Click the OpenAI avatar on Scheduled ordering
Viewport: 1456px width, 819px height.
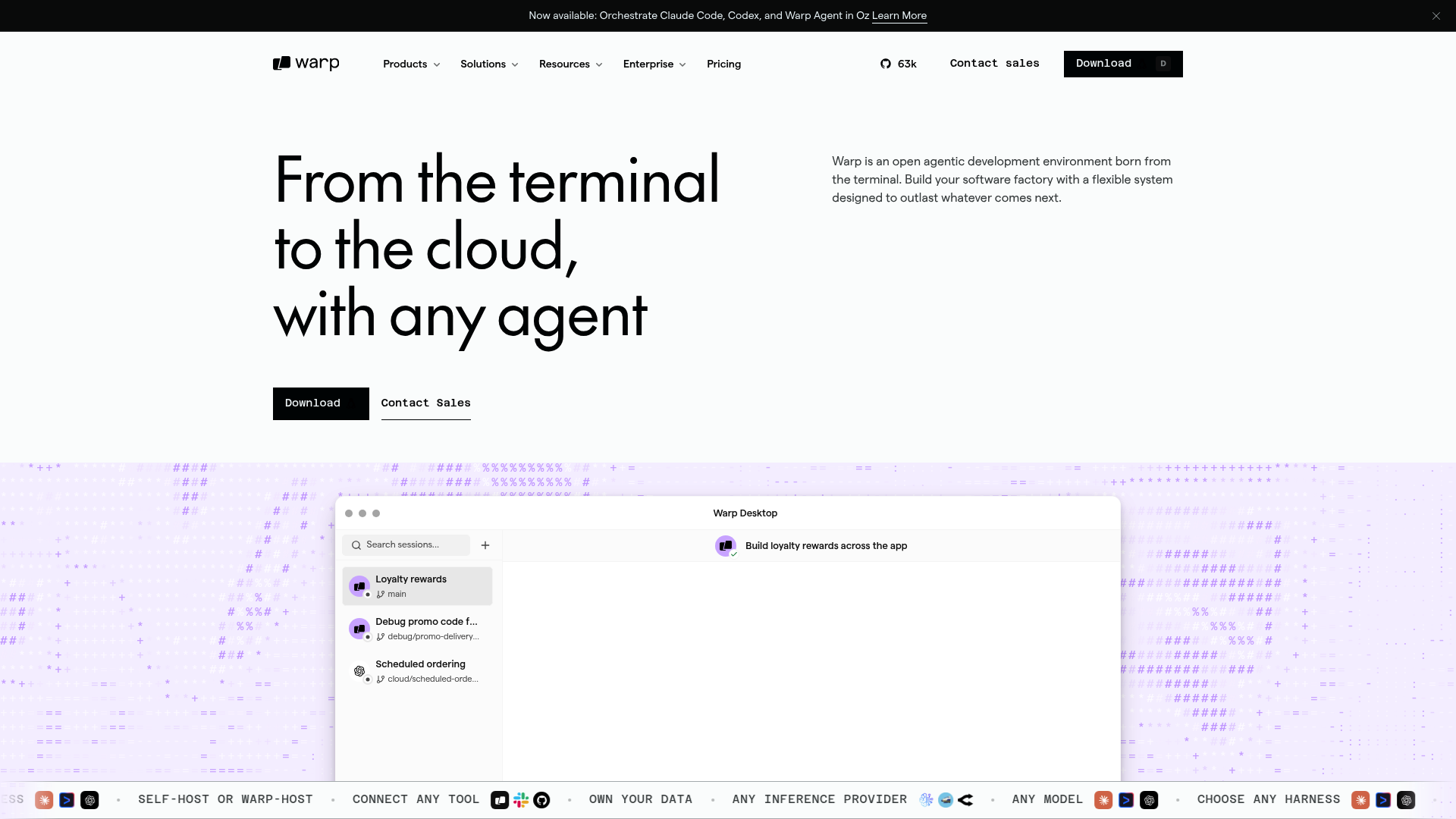[359, 671]
